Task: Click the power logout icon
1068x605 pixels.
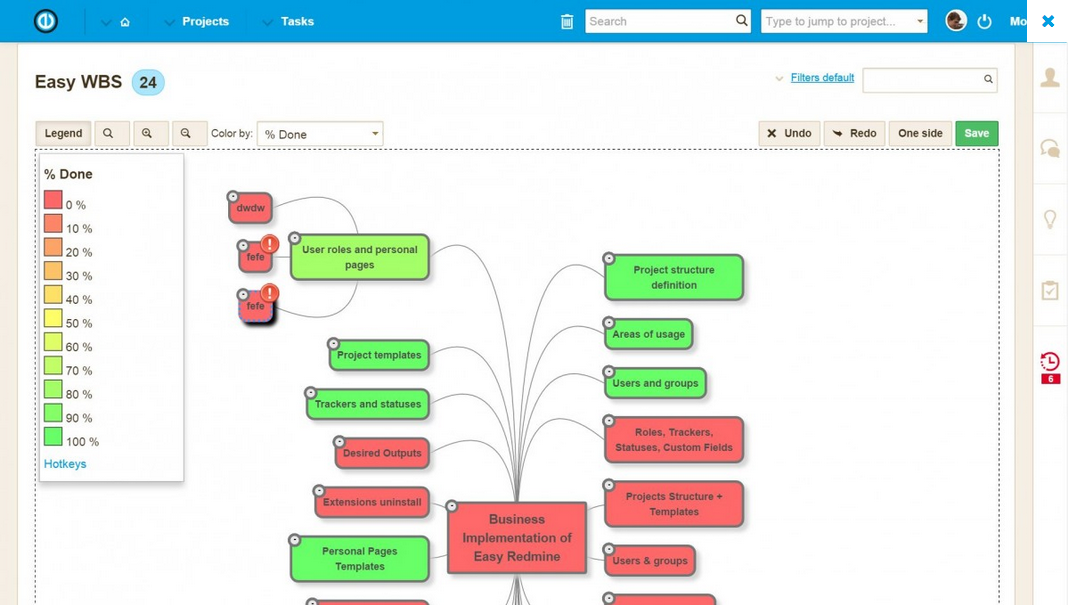Action: click(x=984, y=21)
